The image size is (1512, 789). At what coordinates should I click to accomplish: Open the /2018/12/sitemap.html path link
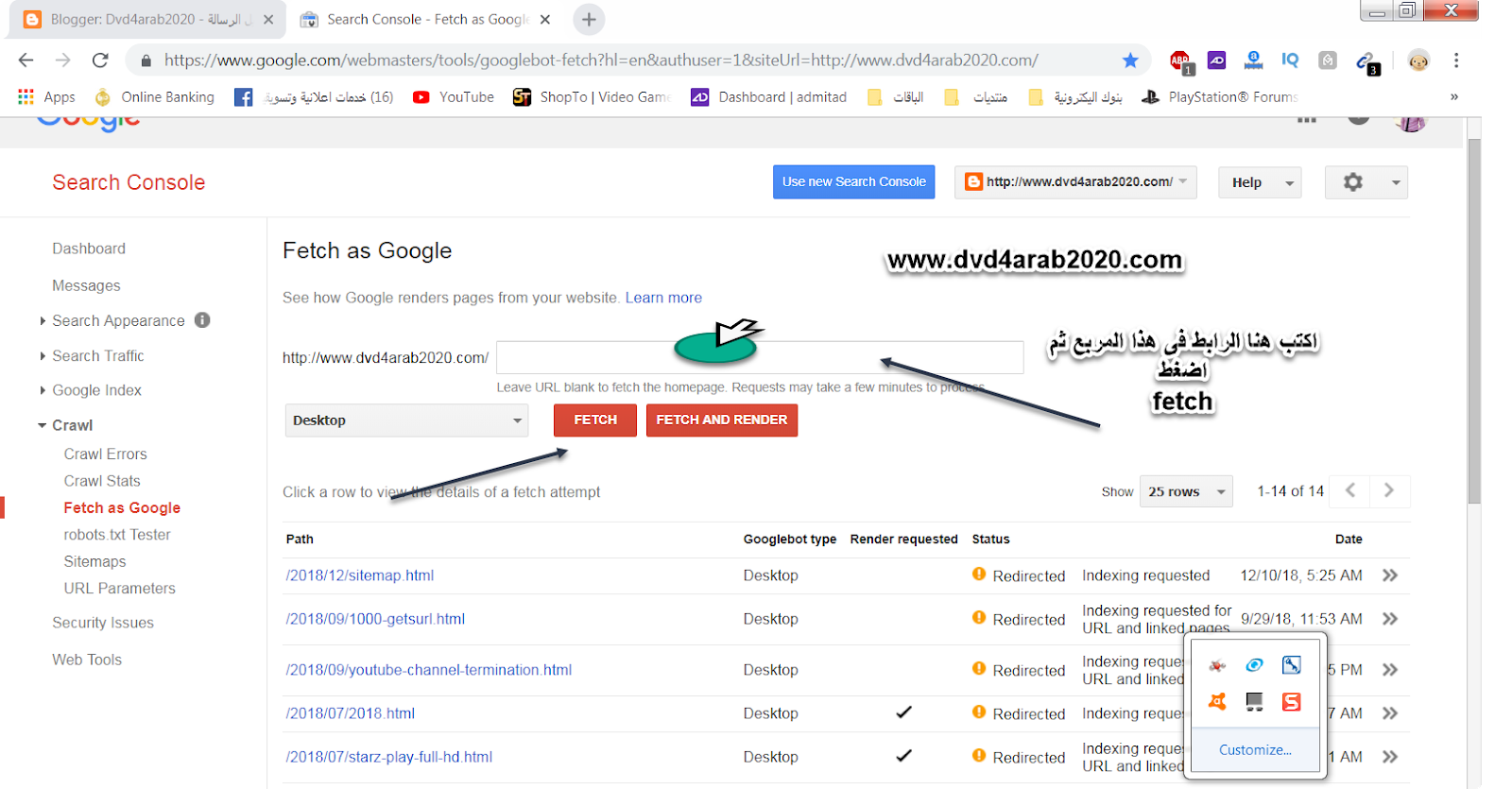[360, 575]
